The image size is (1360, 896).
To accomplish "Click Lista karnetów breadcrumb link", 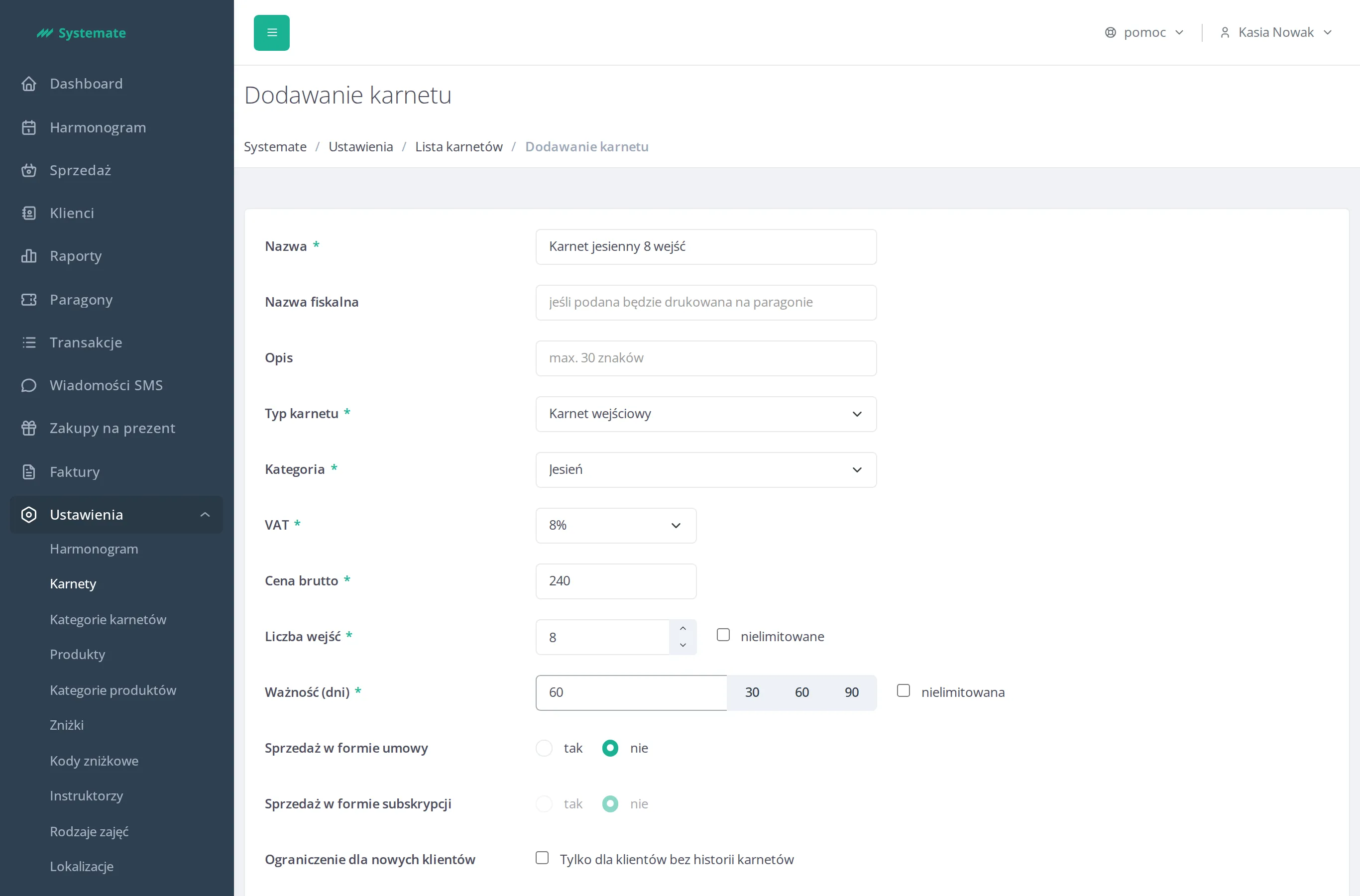I will point(459,147).
